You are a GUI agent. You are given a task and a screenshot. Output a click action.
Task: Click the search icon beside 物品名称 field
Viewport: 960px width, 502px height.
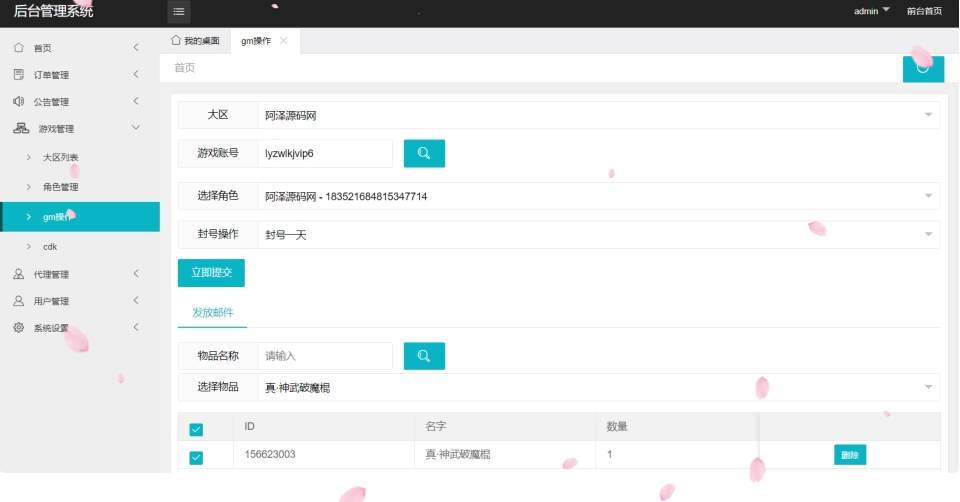click(424, 356)
